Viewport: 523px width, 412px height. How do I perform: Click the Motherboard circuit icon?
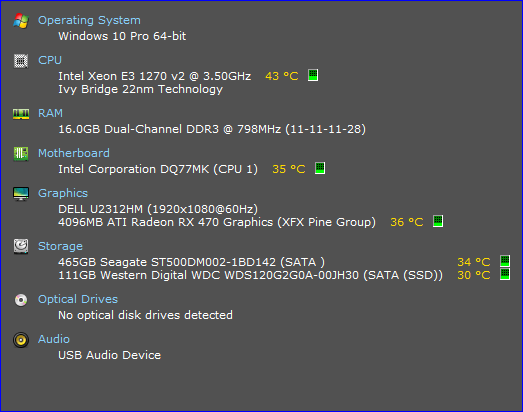pos(21,154)
